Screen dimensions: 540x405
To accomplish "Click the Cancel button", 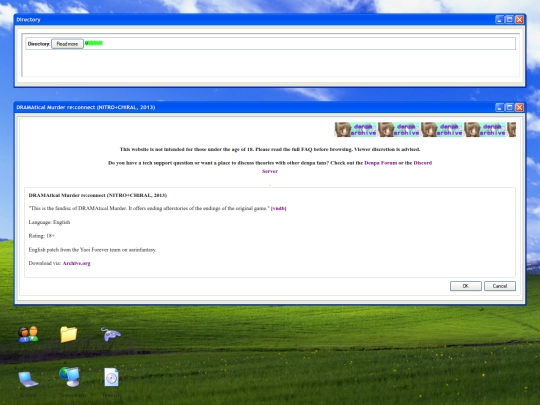I will coord(500,286).
